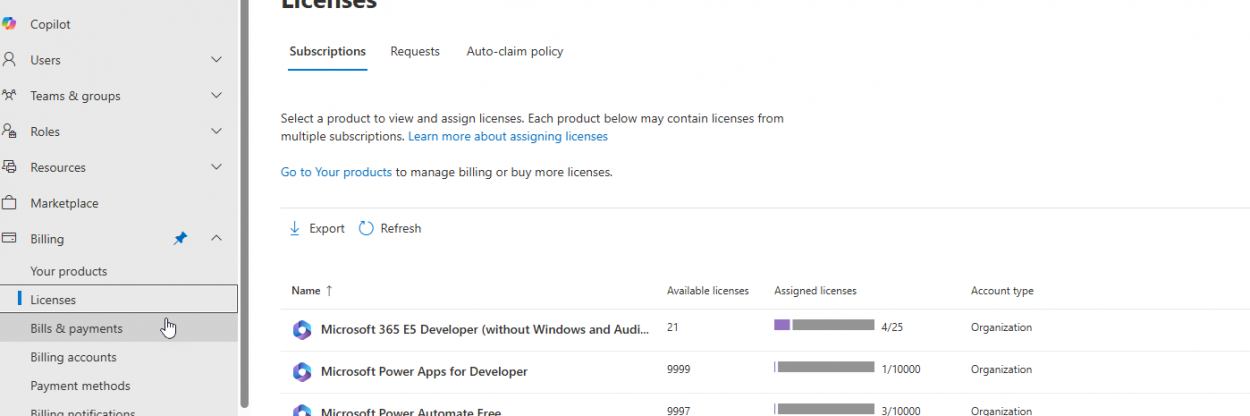Viewport: 1250px width, 416px height.
Task: Click the Marketplace bag icon
Action: click(9, 203)
